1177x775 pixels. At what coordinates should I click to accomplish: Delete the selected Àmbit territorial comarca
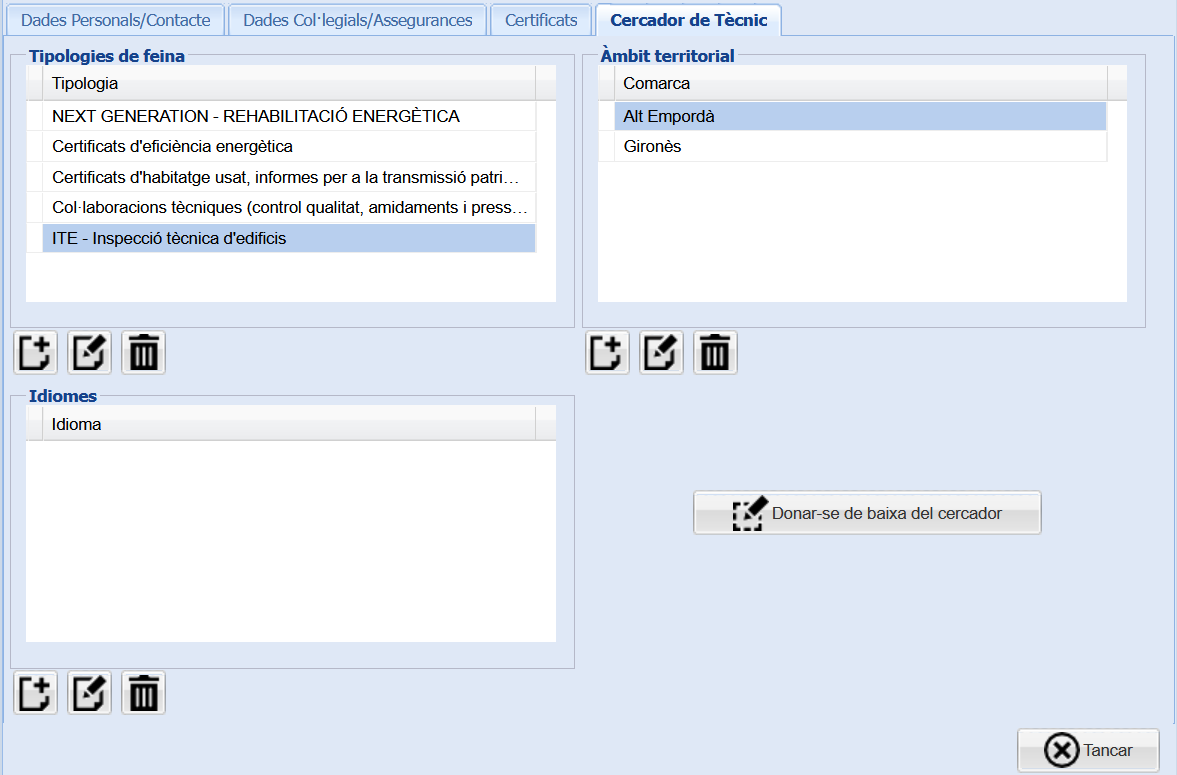pos(715,352)
